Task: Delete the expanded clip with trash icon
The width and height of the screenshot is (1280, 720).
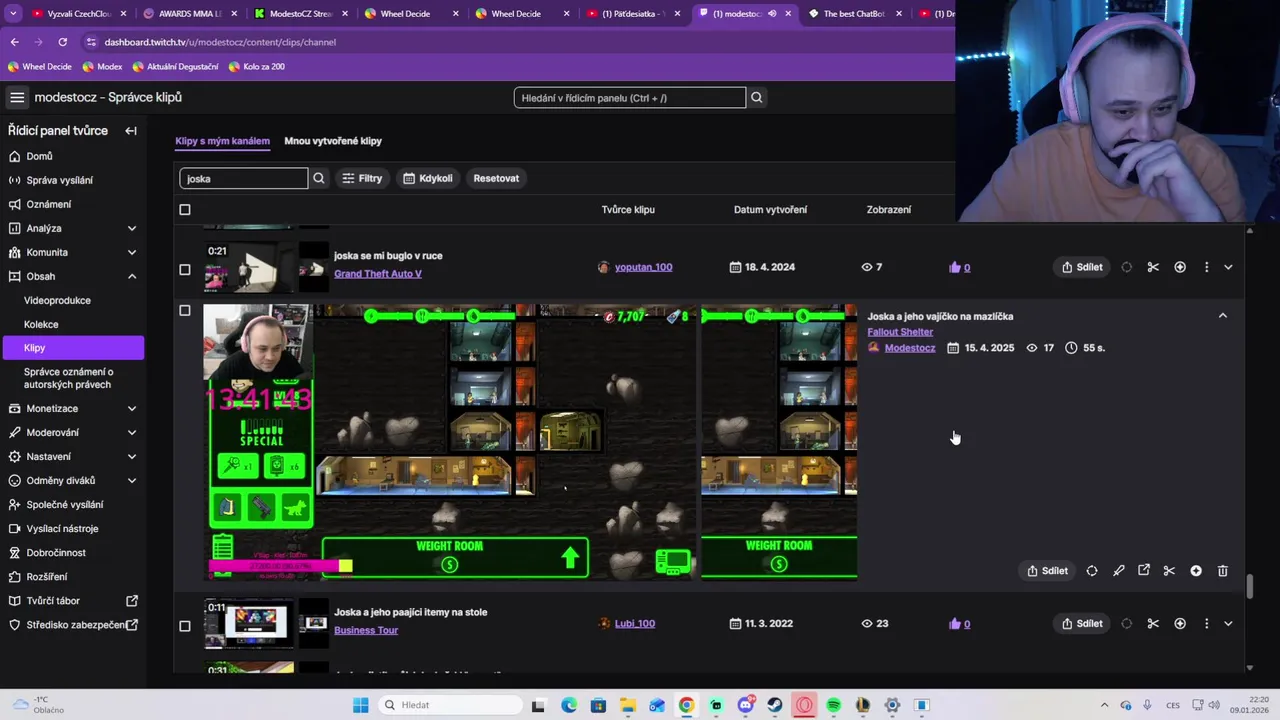Action: [1222, 571]
